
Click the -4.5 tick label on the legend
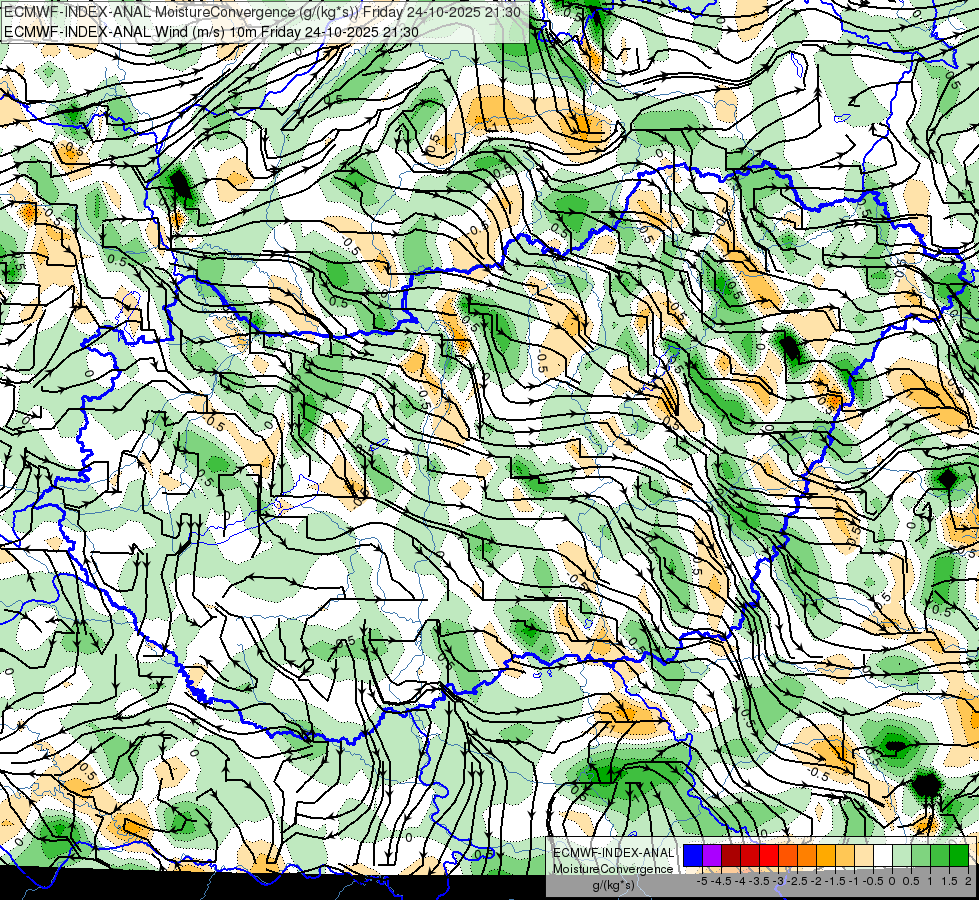tap(721, 881)
